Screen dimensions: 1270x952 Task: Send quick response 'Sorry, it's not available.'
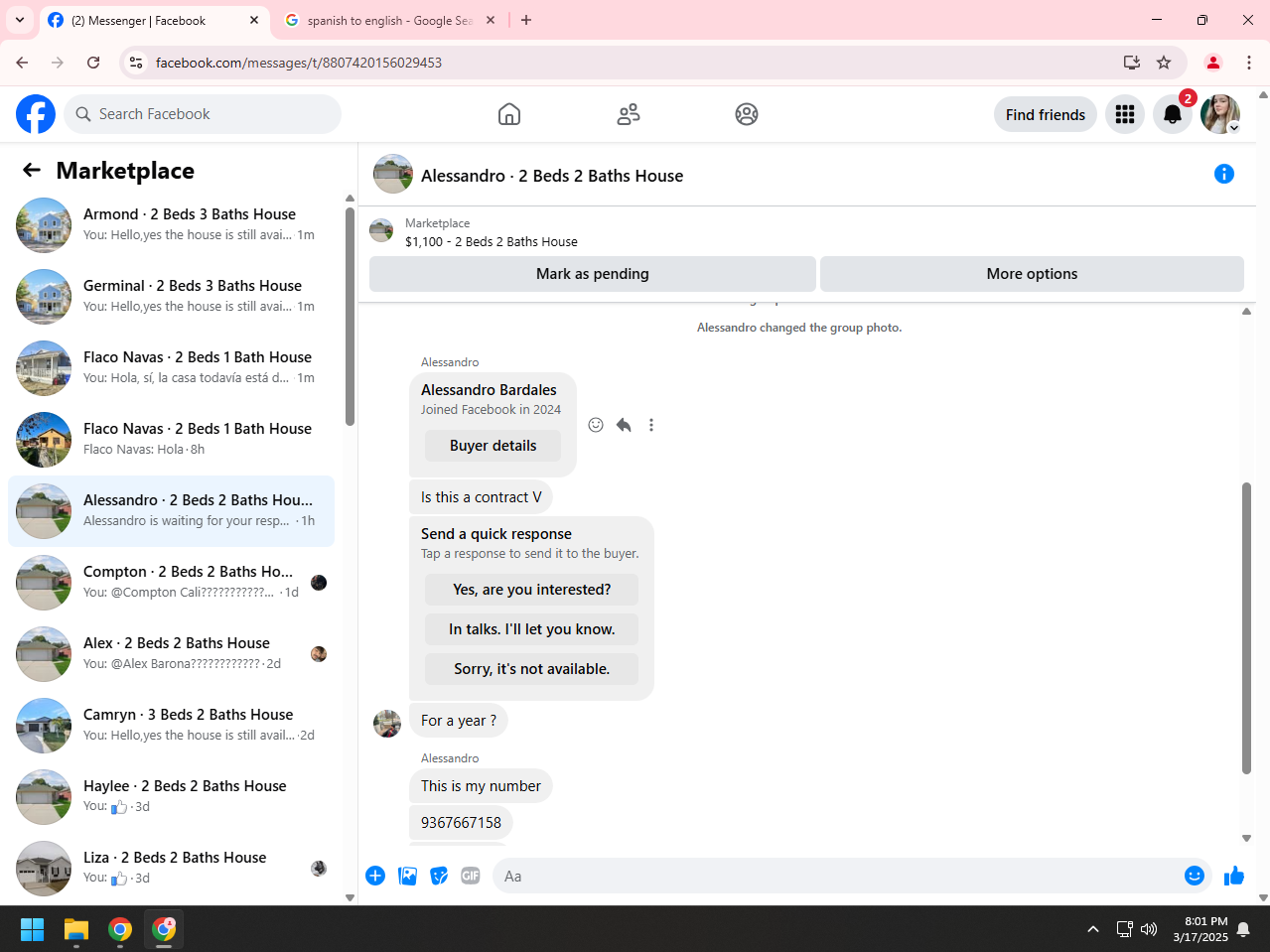pos(531,669)
